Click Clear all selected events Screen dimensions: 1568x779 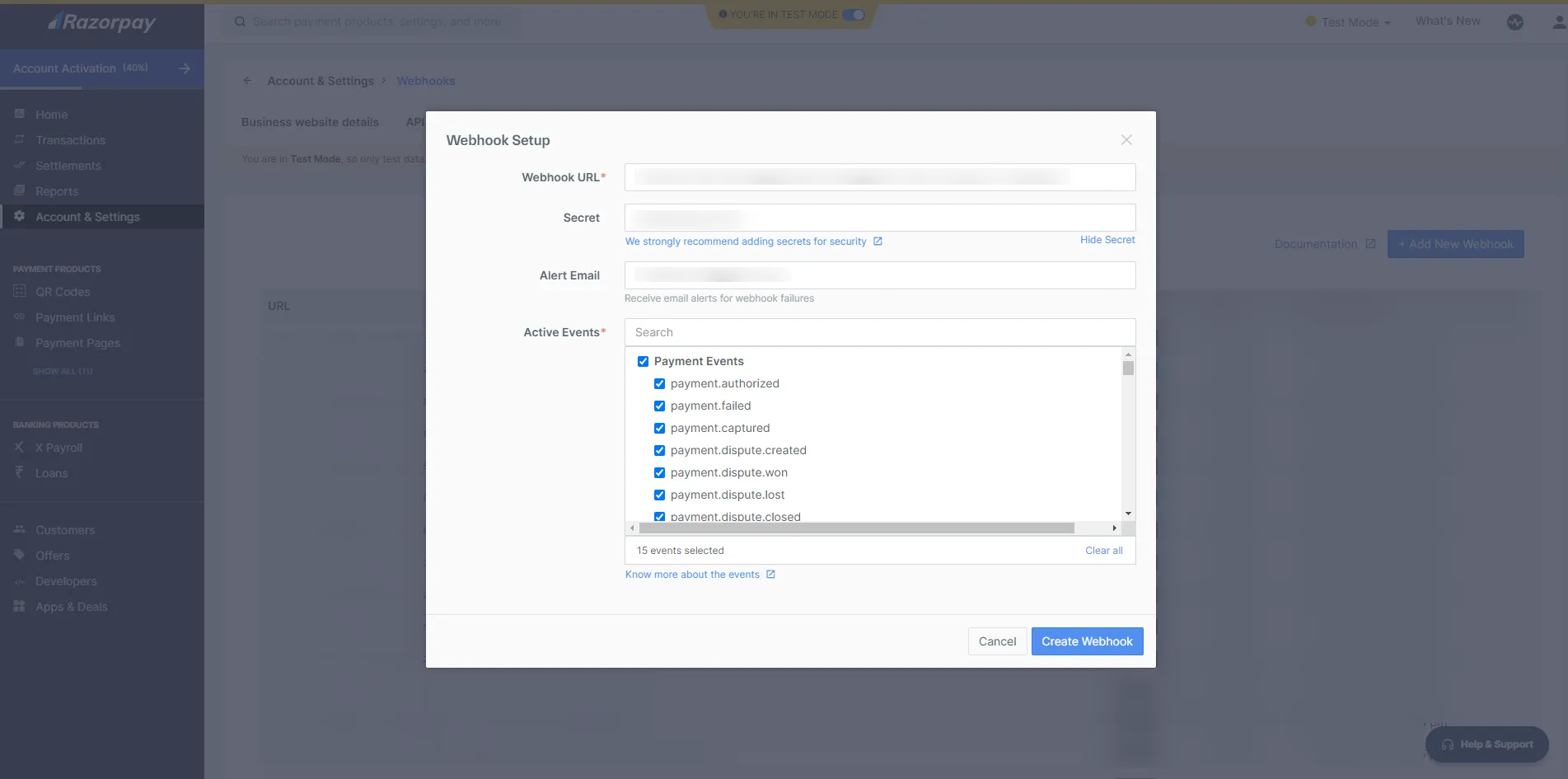(x=1104, y=551)
